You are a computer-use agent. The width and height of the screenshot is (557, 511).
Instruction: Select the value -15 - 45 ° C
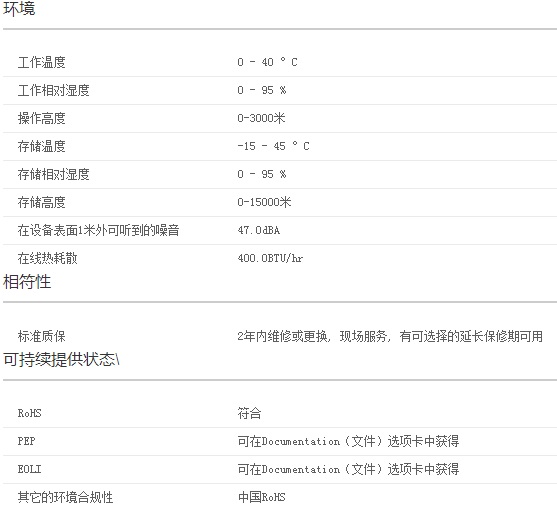[x=273, y=146]
